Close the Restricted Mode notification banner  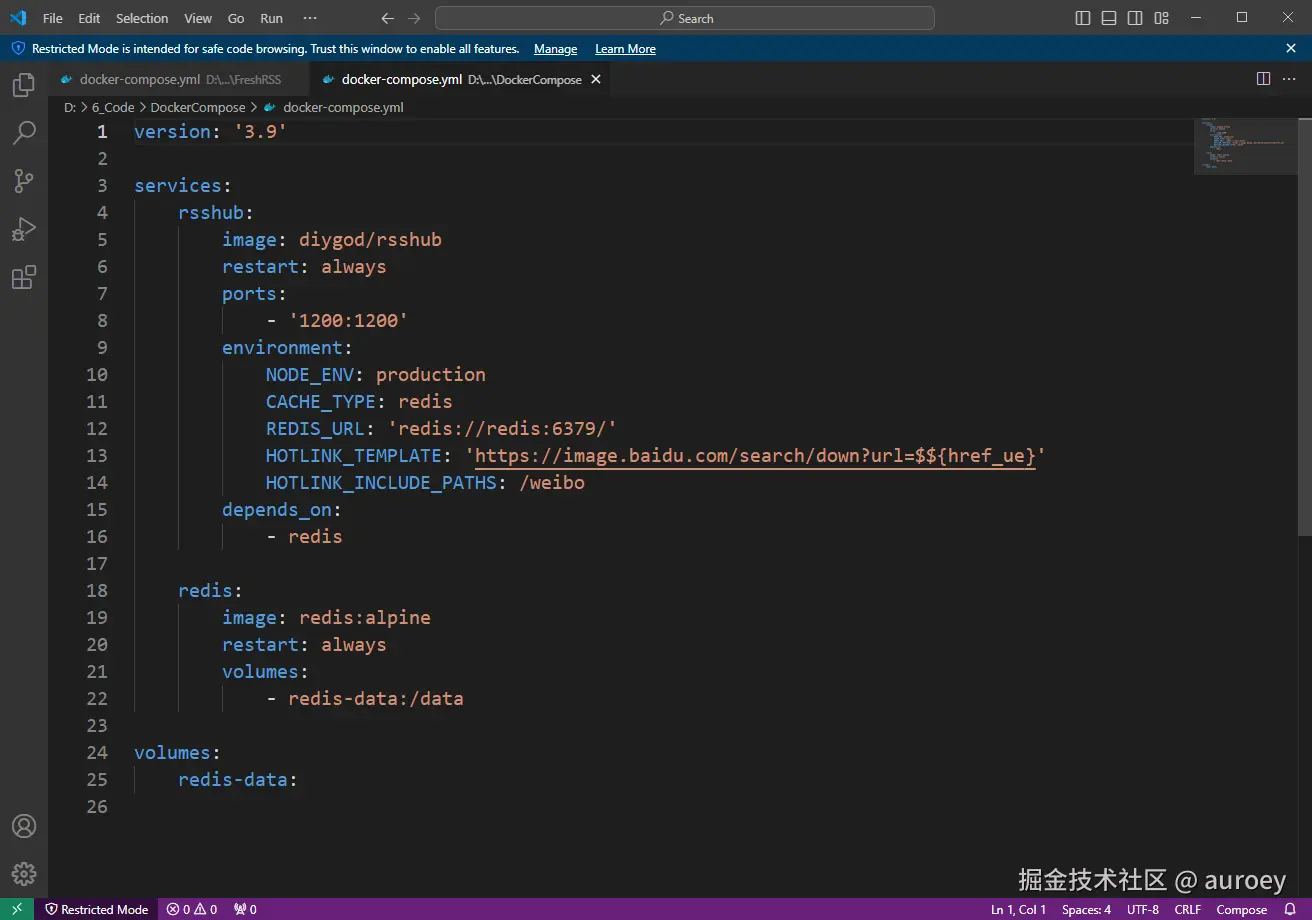click(x=1291, y=48)
